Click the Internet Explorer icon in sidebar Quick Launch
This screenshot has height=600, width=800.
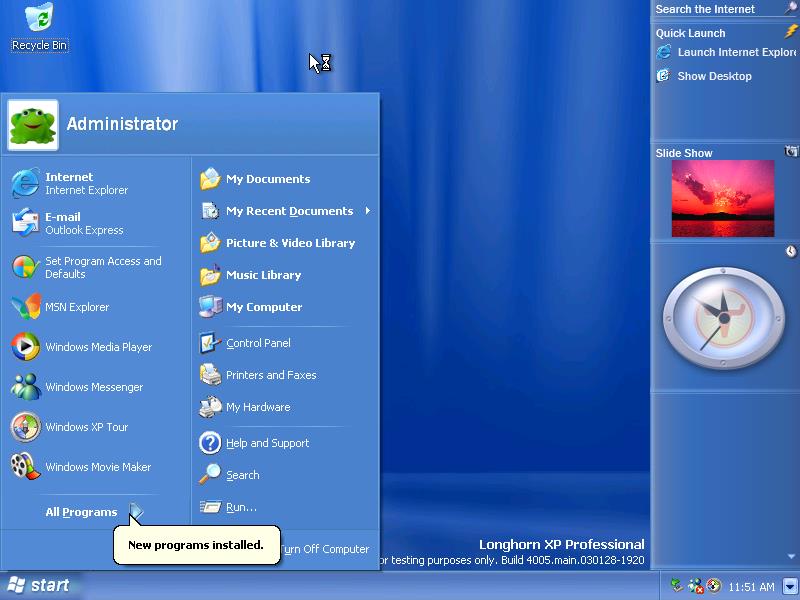664,52
